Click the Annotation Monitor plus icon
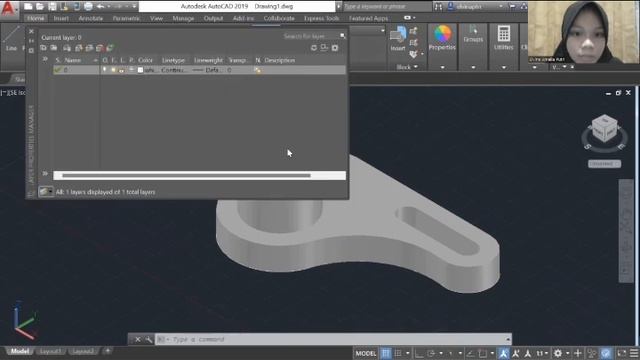This screenshot has width=640, height=360. pyautogui.click(x=578, y=353)
